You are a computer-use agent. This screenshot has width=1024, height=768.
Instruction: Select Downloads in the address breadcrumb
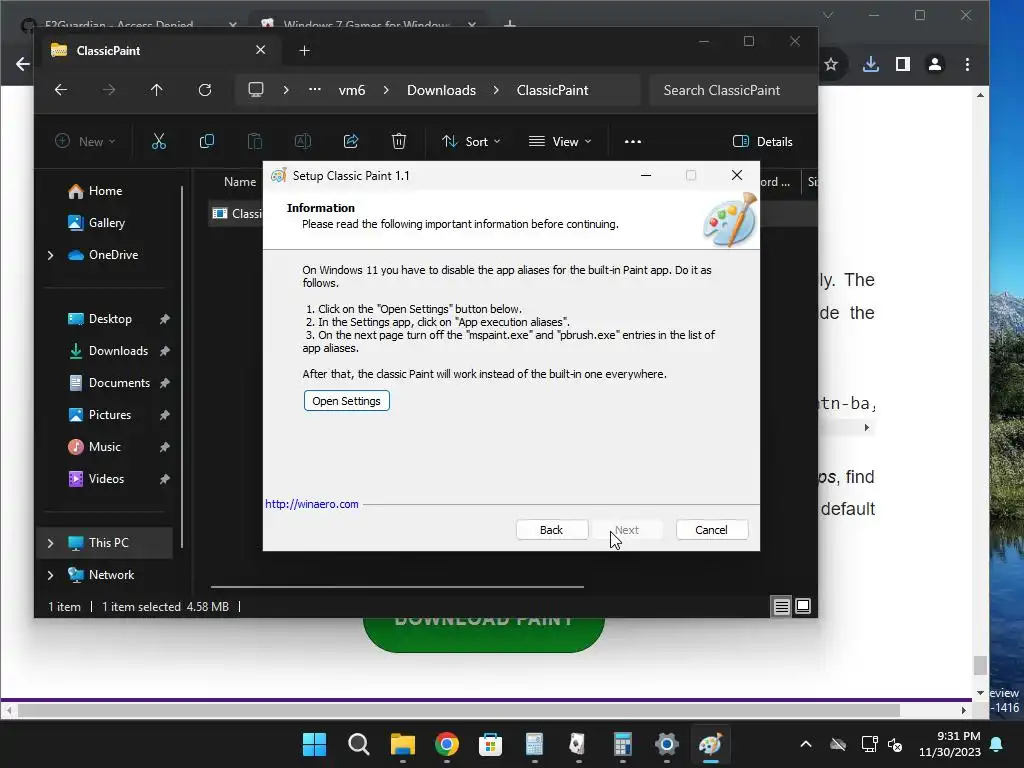pos(441,90)
